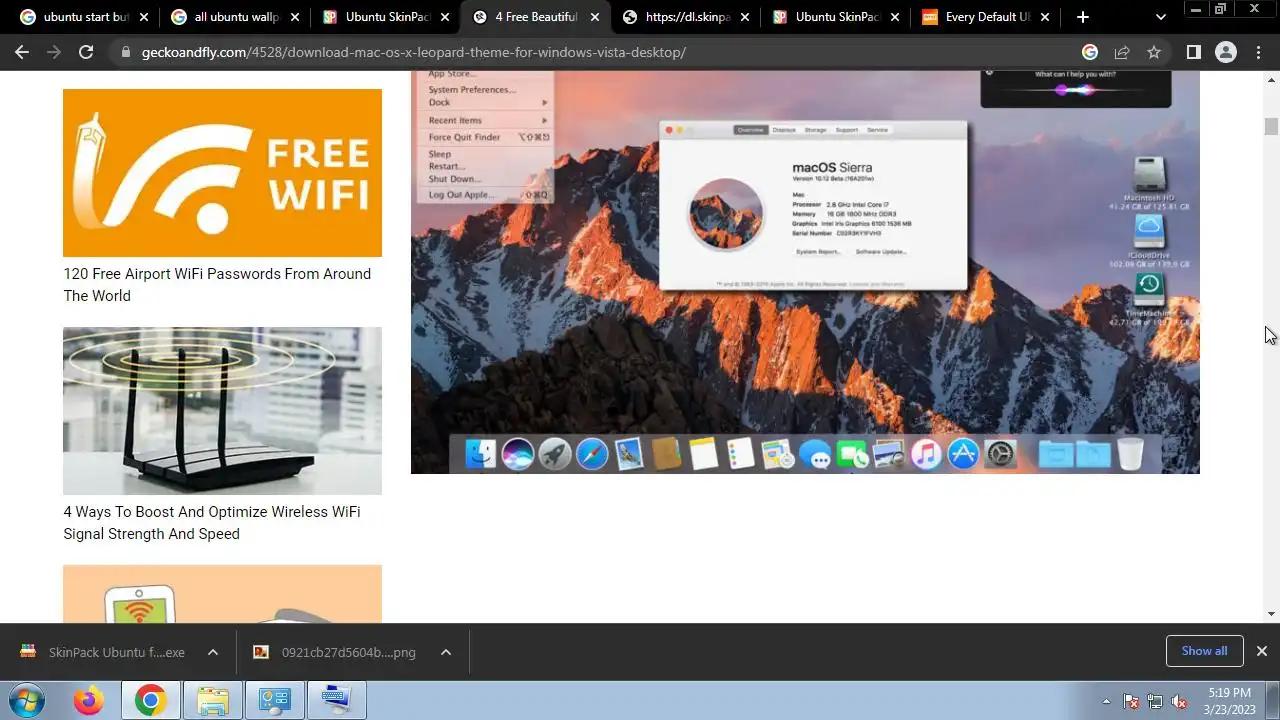Open the Windows Start menu
This screenshot has width=1280, height=720.
click(x=27, y=701)
